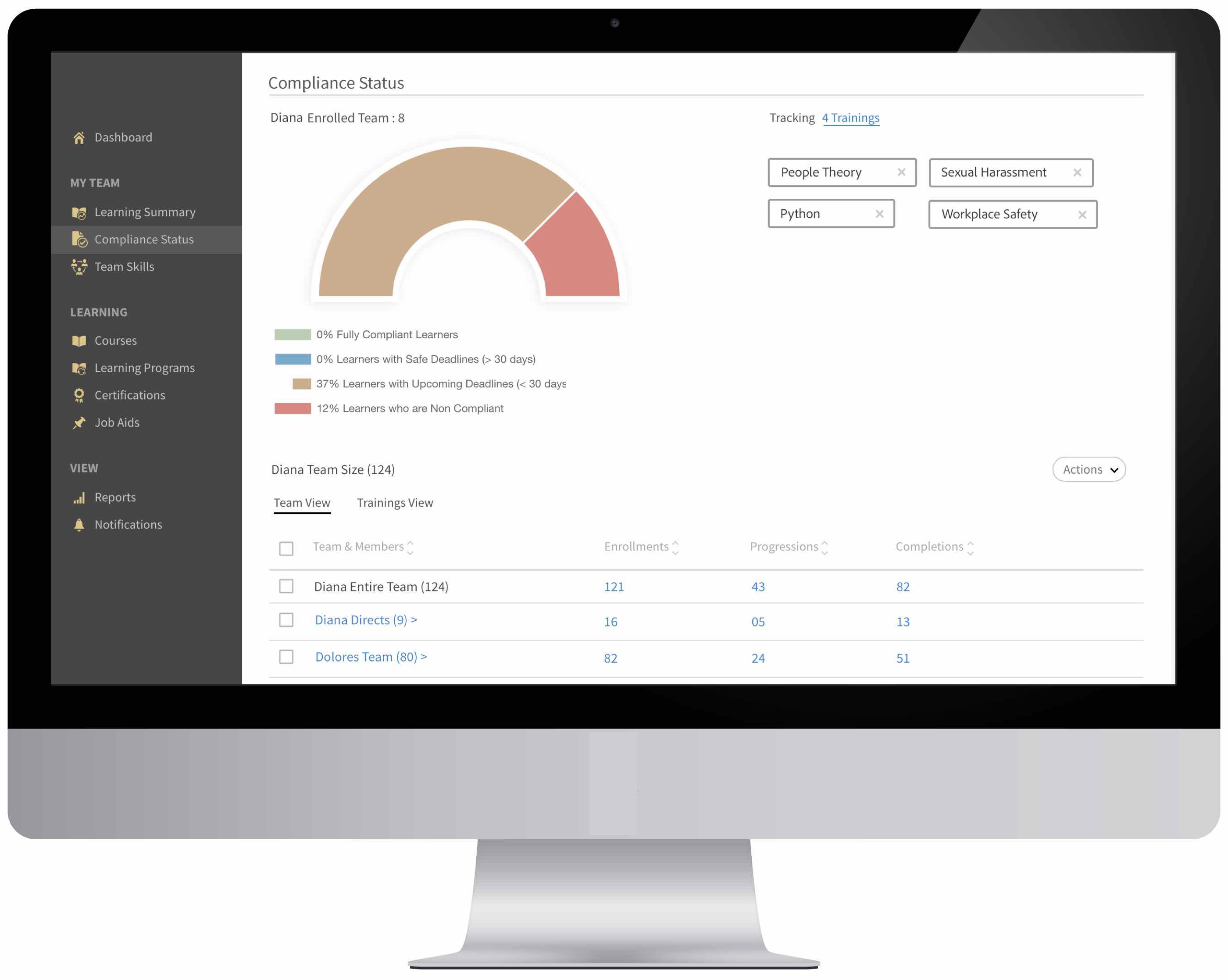The image size is (1228, 980).
Task: Click "Diana Team Size (124)" heading
Action: (332, 469)
